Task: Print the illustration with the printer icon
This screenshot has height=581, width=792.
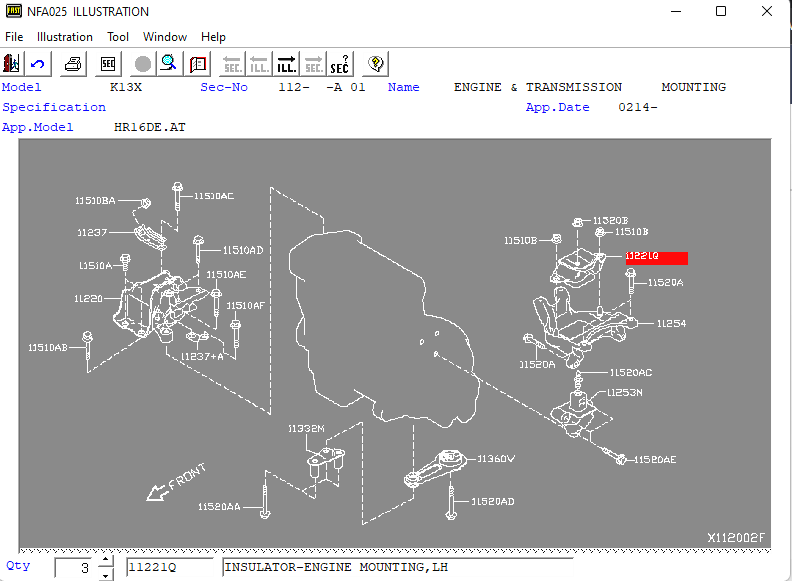Action: tap(73, 64)
